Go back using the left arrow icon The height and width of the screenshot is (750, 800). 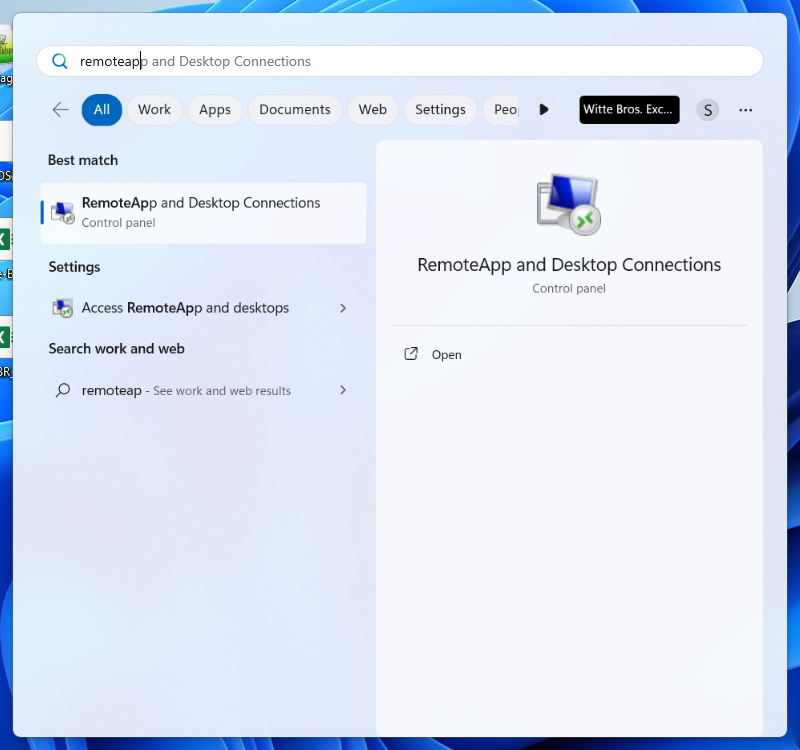[60, 110]
